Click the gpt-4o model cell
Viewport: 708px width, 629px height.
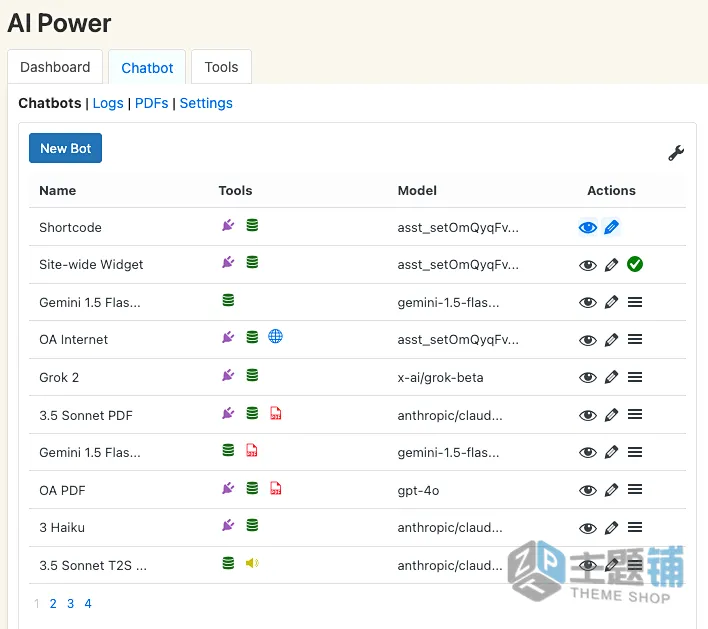[x=418, y=490]
